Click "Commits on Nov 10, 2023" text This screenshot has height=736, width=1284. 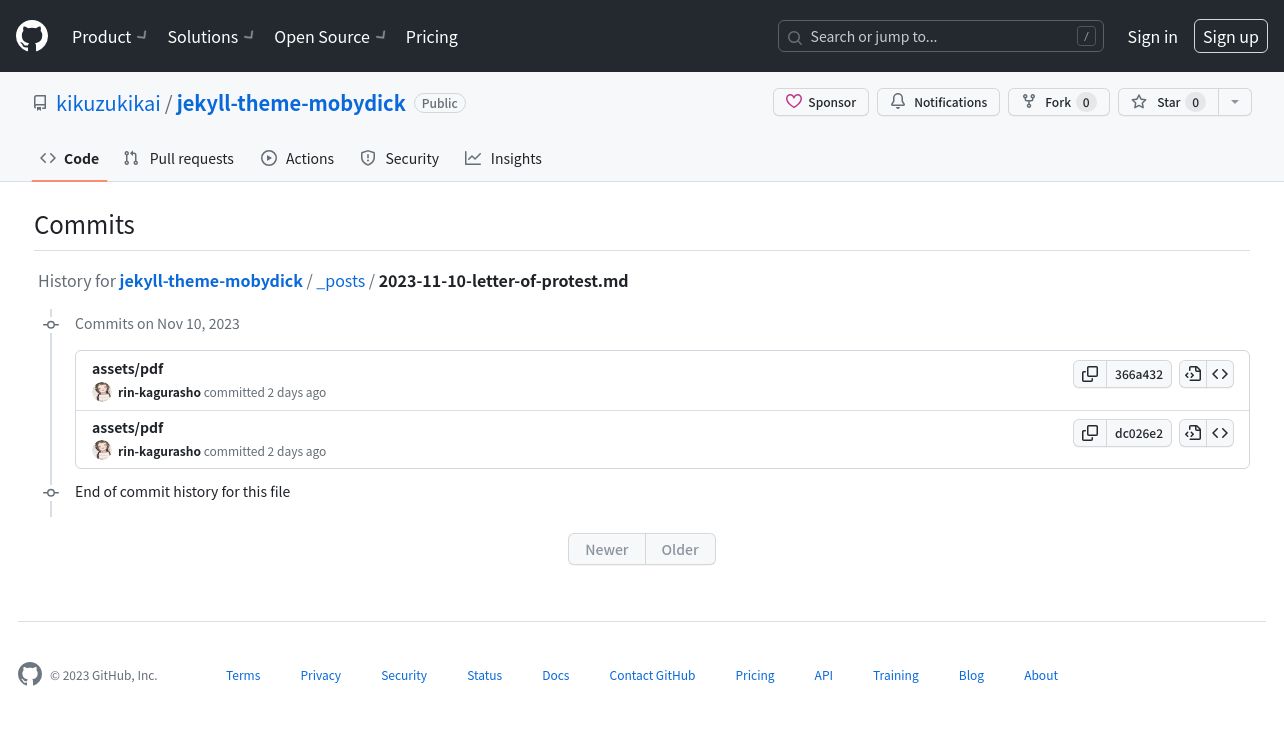(157, 323)
